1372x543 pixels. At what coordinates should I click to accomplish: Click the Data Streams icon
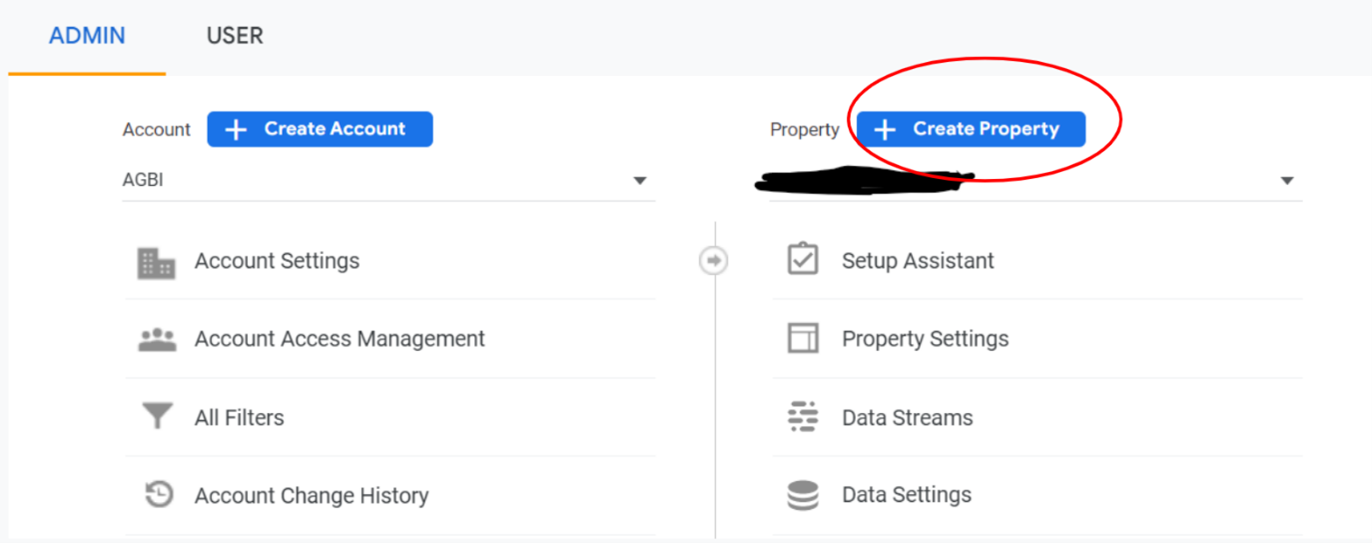pyautogui.click(x=803, y=417)
